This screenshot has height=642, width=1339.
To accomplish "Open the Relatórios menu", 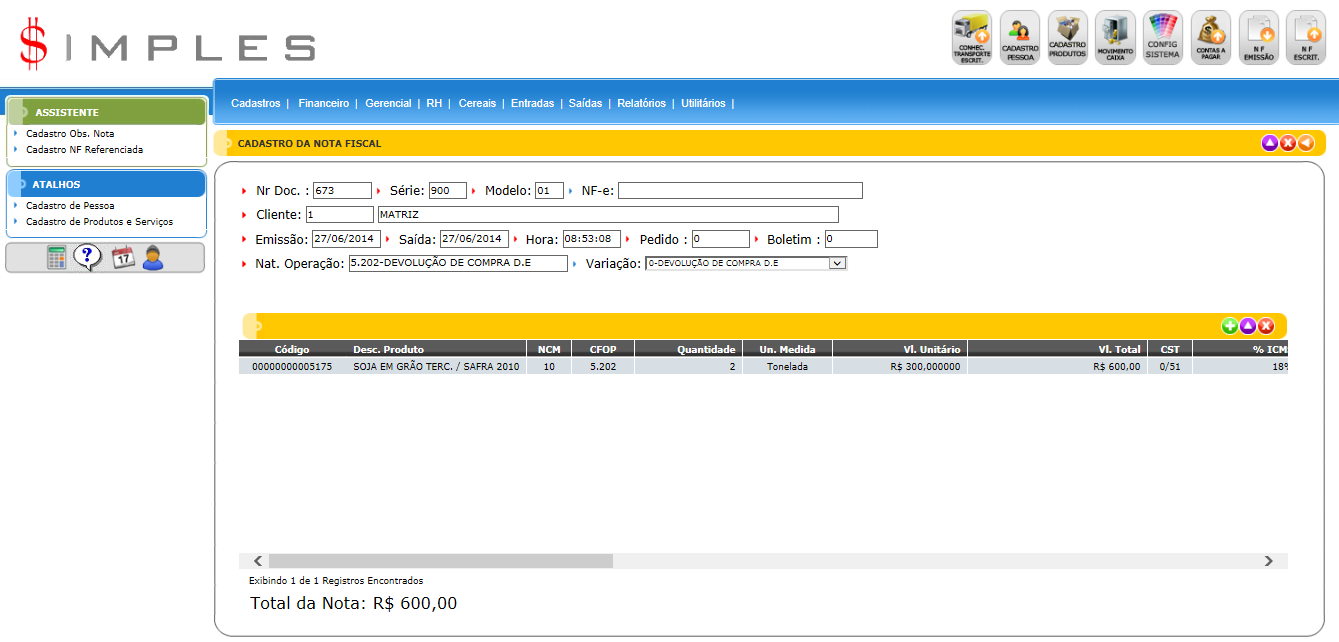I will [x=641, y=103].
